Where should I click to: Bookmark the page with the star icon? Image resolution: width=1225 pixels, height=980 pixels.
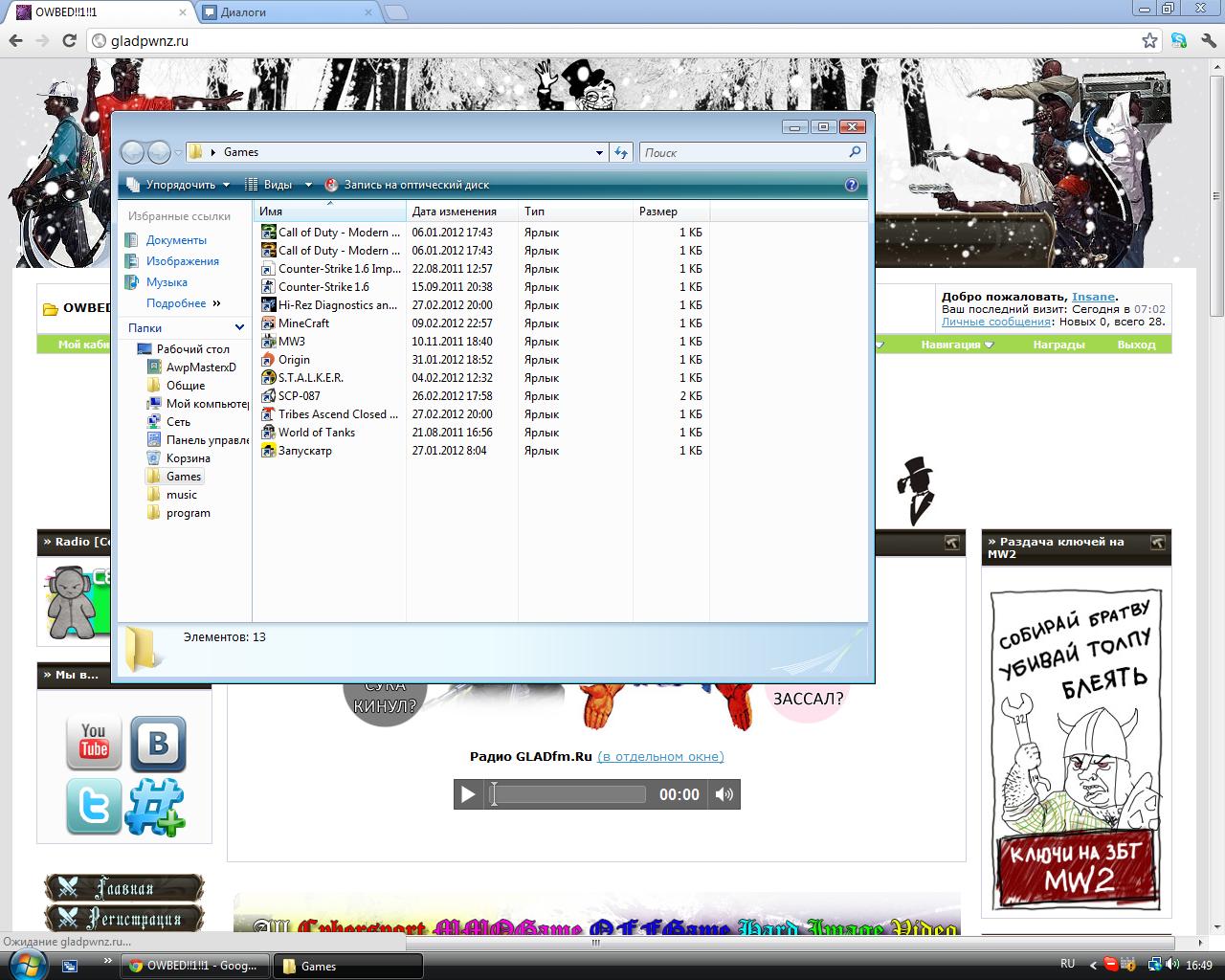click(x=1149, y=40)
